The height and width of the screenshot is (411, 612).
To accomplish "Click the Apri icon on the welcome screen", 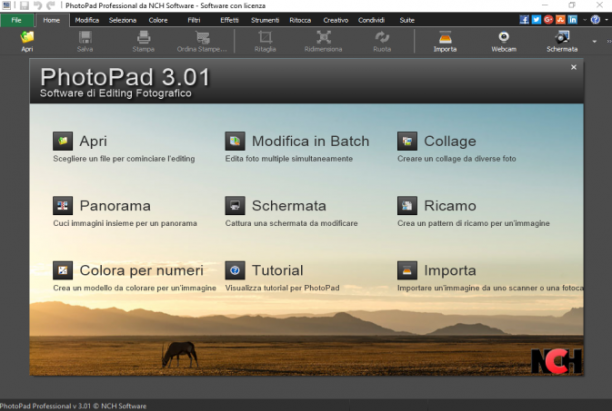I will click(63, 141).
